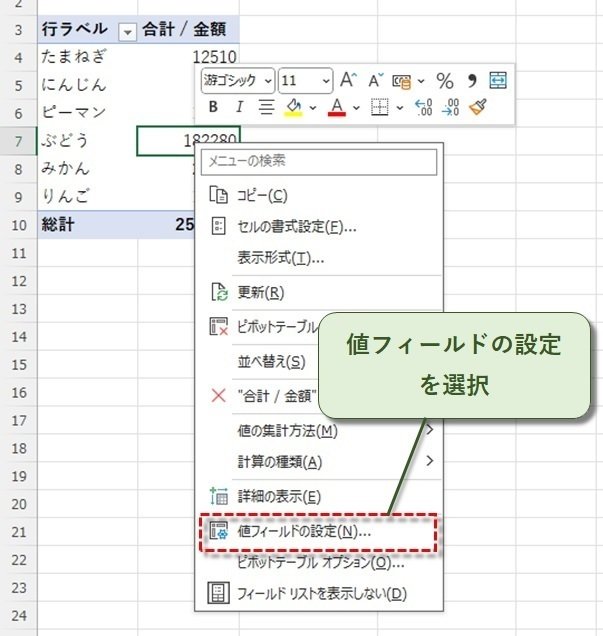
Task: Select the 総計 total row label
Action: 88,225
